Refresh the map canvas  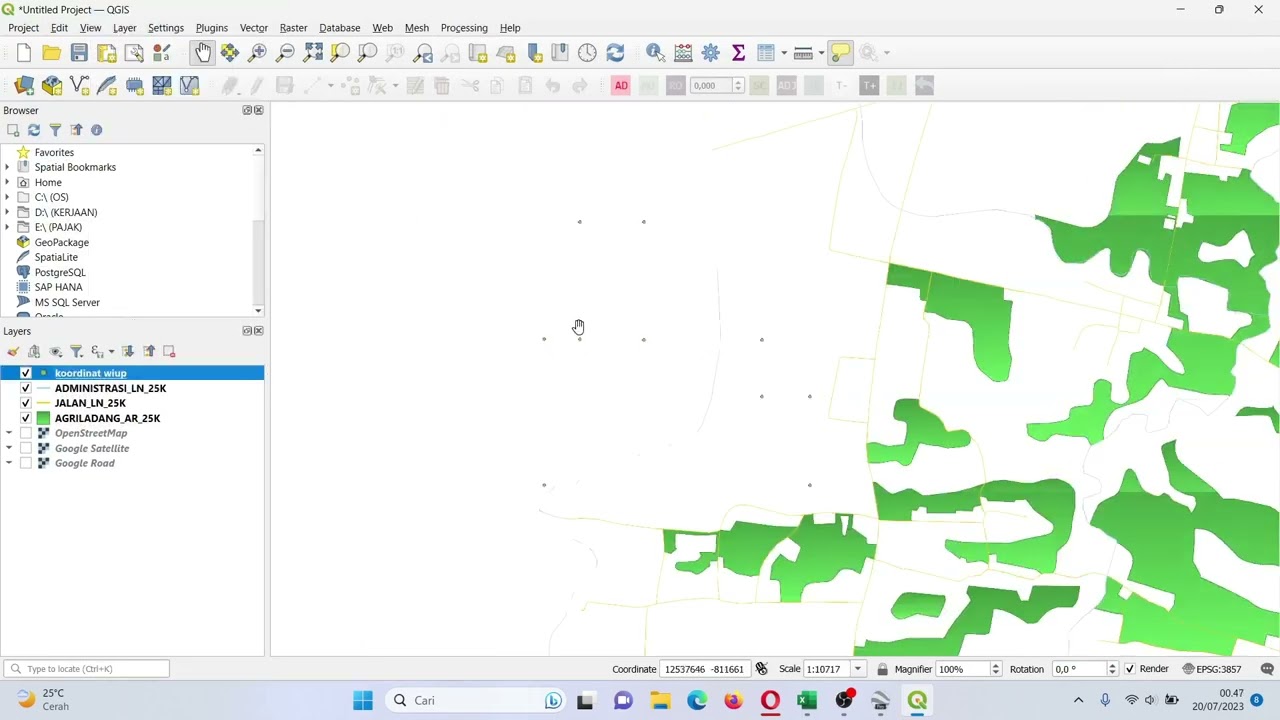(615, 53)
